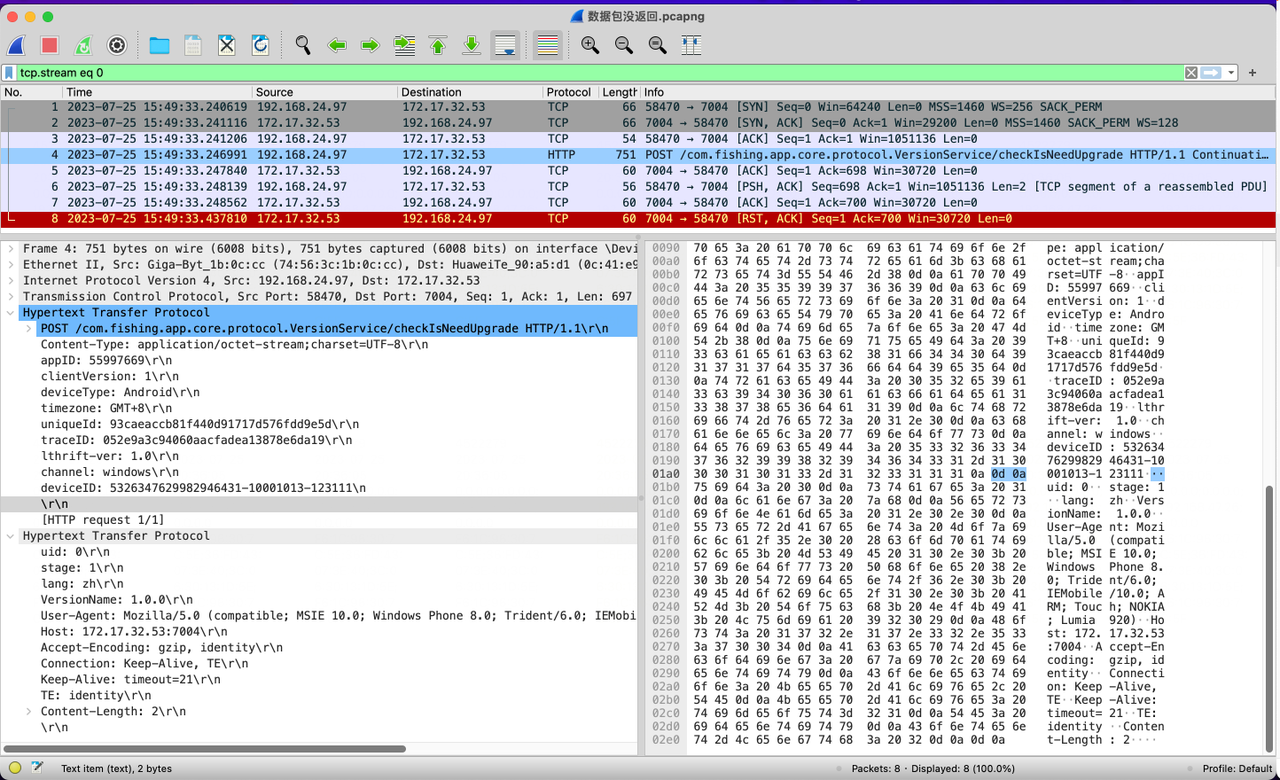Expand the POST checkIsNeedUpgrade request line
The image size is (1280, 780).
29,328
